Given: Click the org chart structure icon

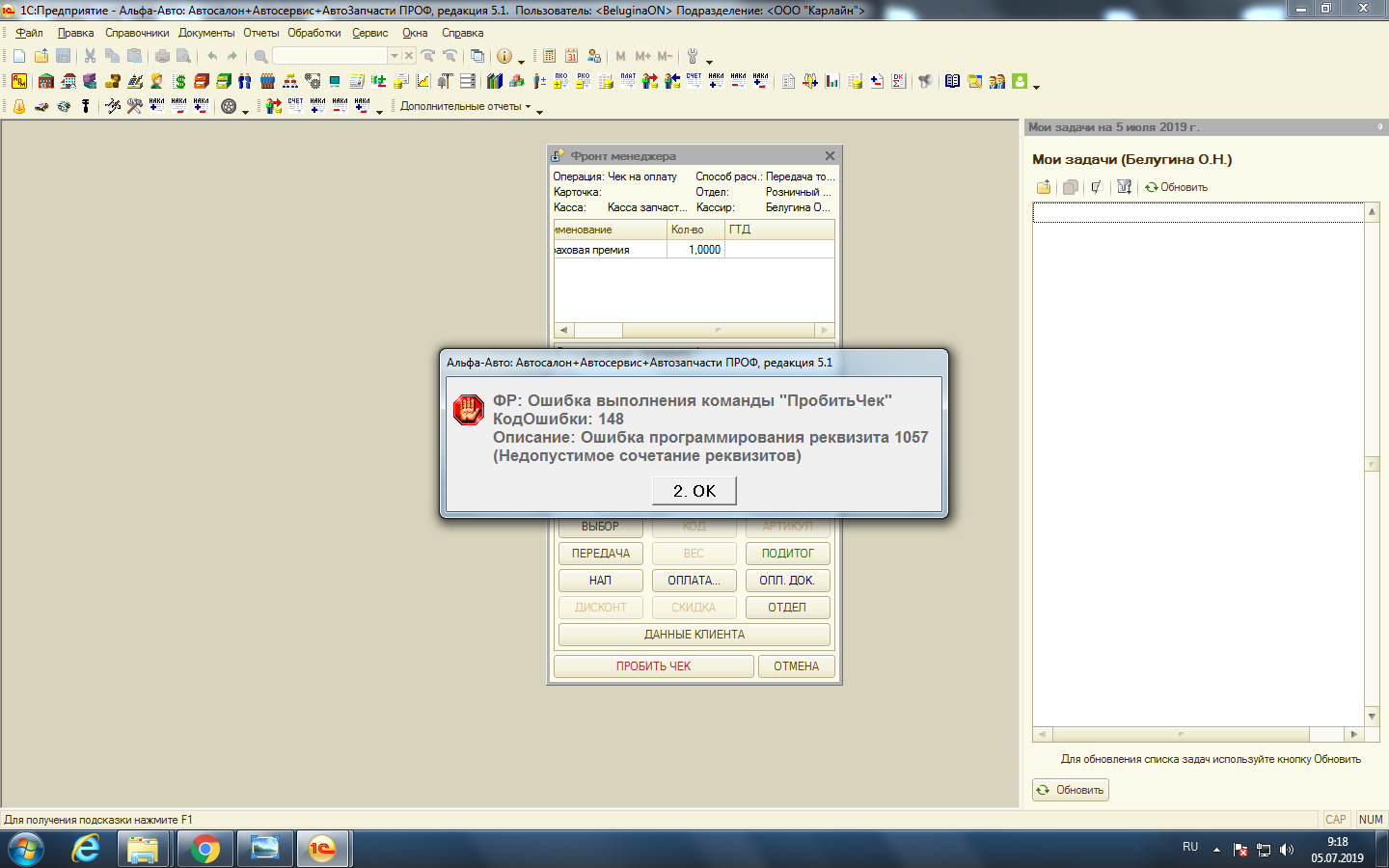Looking at the screenshot, I should (x=290, y=81).
